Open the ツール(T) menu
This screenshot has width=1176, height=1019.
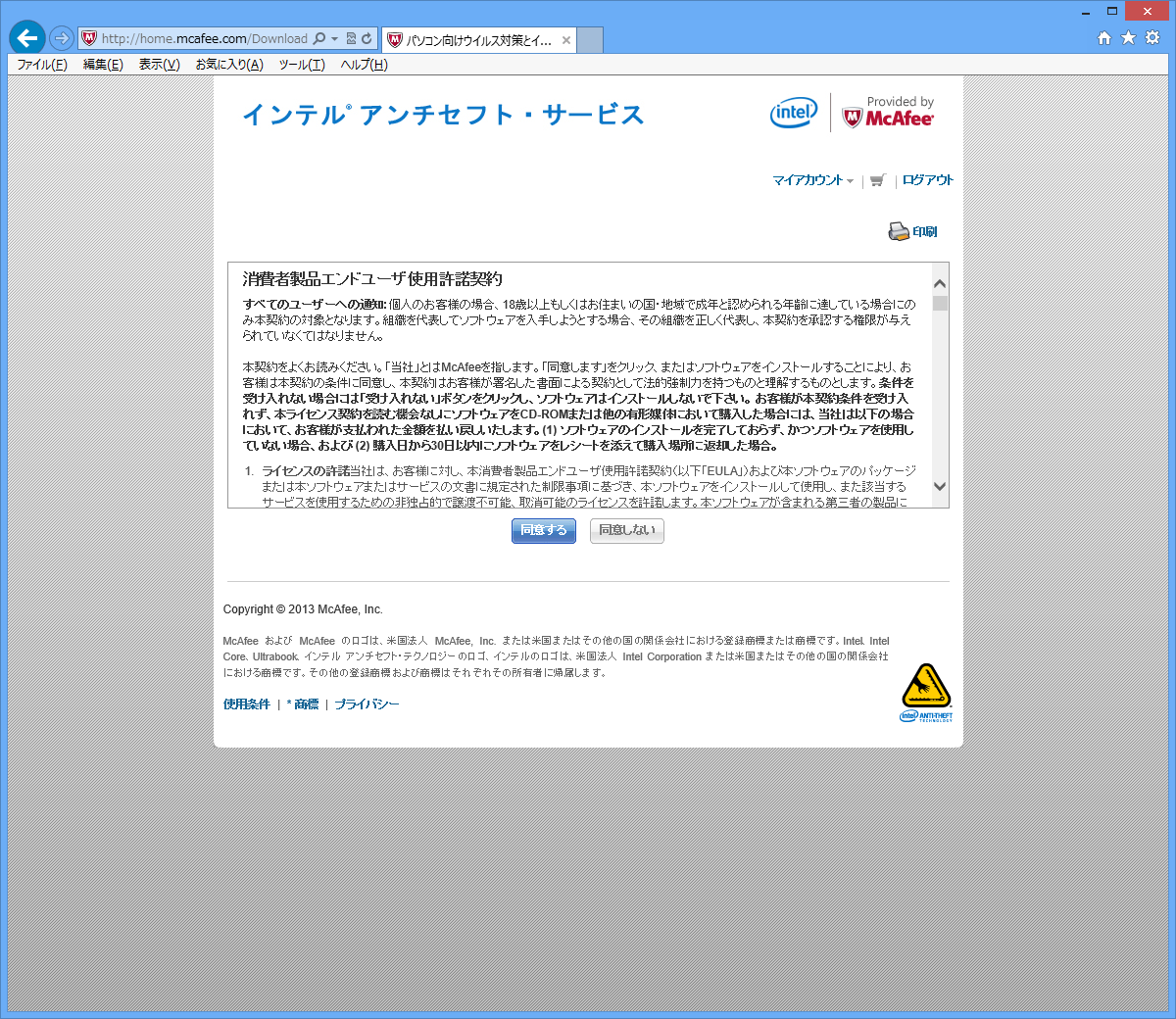pyautogui.click(x=302, y=65)
